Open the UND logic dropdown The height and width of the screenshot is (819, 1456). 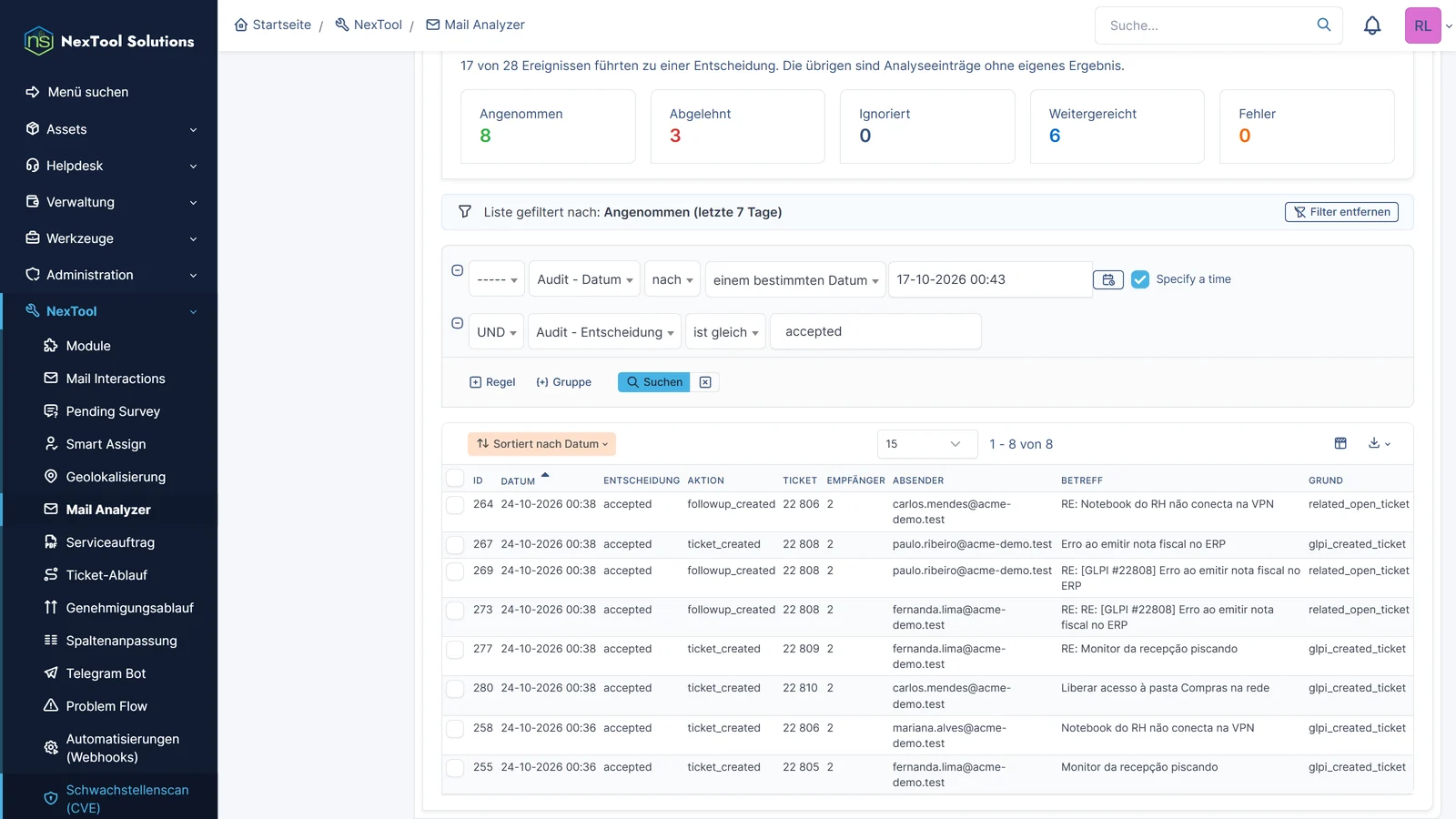click(x=496, y=332)
